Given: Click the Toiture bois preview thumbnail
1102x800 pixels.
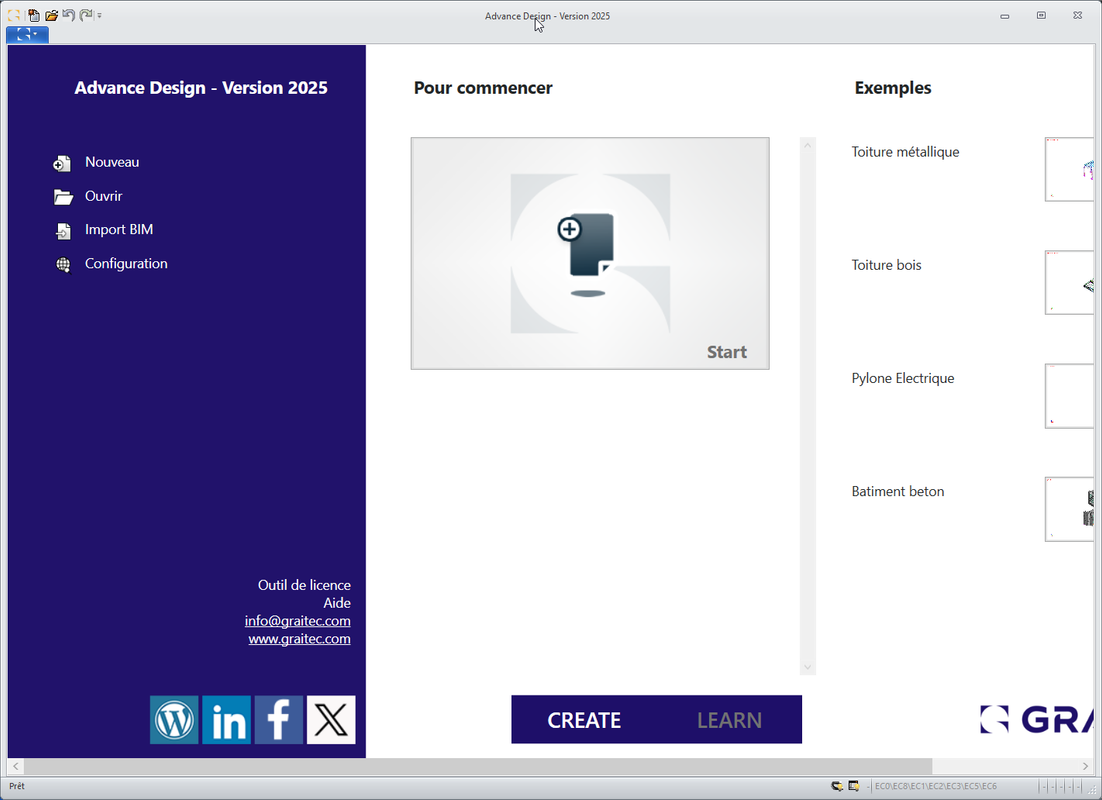Looking at the screenshot, I should (1070, 283).
